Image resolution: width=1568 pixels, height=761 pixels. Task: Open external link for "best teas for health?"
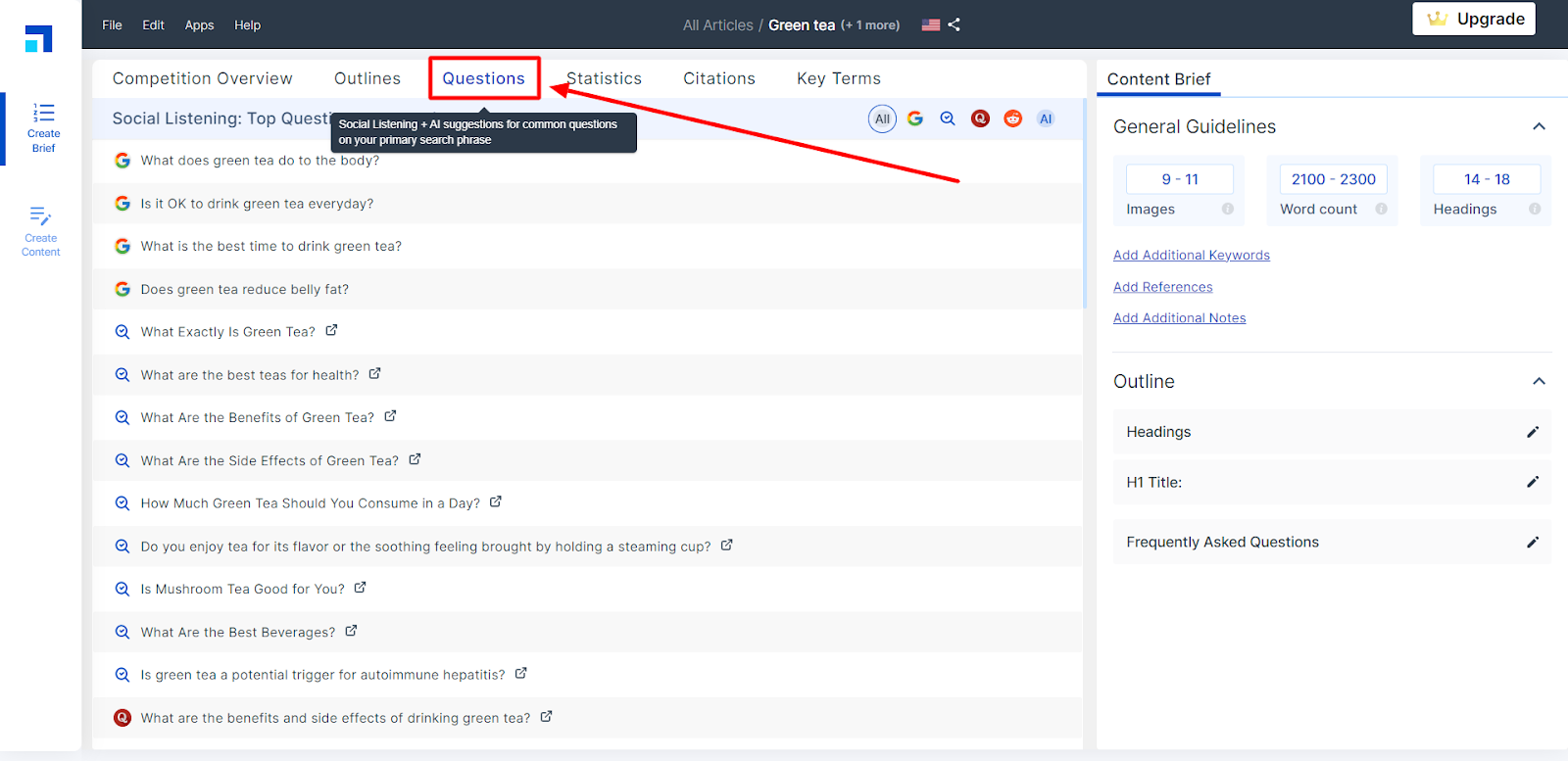click(x=374, y=374)
